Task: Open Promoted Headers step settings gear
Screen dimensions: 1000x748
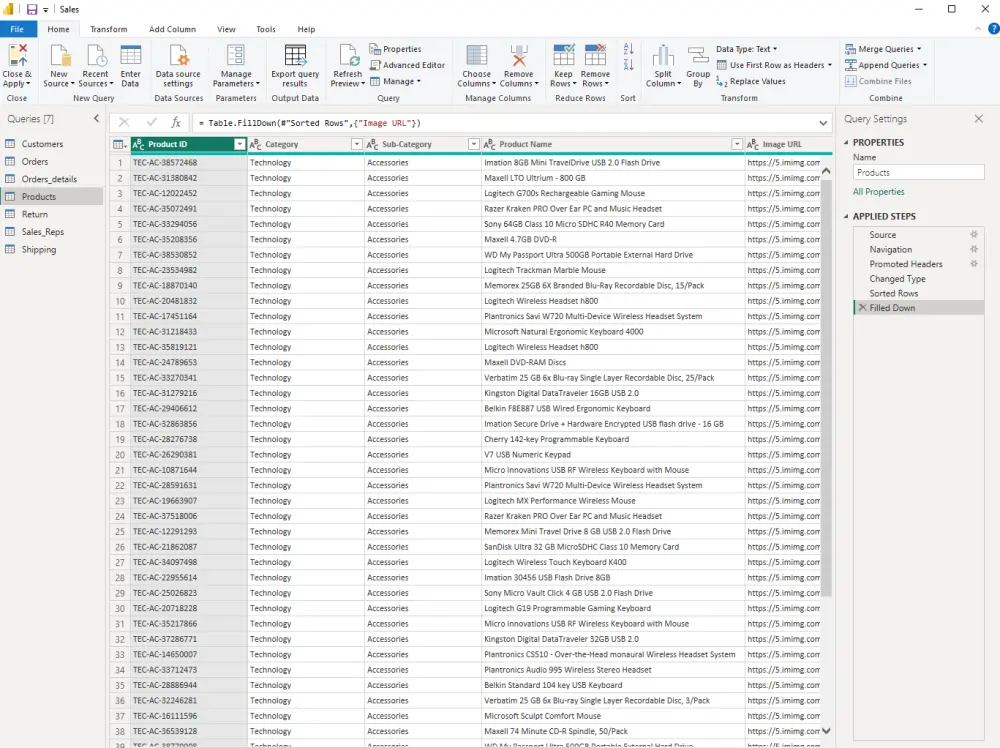Action: pyautogui.click(x=974, y=264)
